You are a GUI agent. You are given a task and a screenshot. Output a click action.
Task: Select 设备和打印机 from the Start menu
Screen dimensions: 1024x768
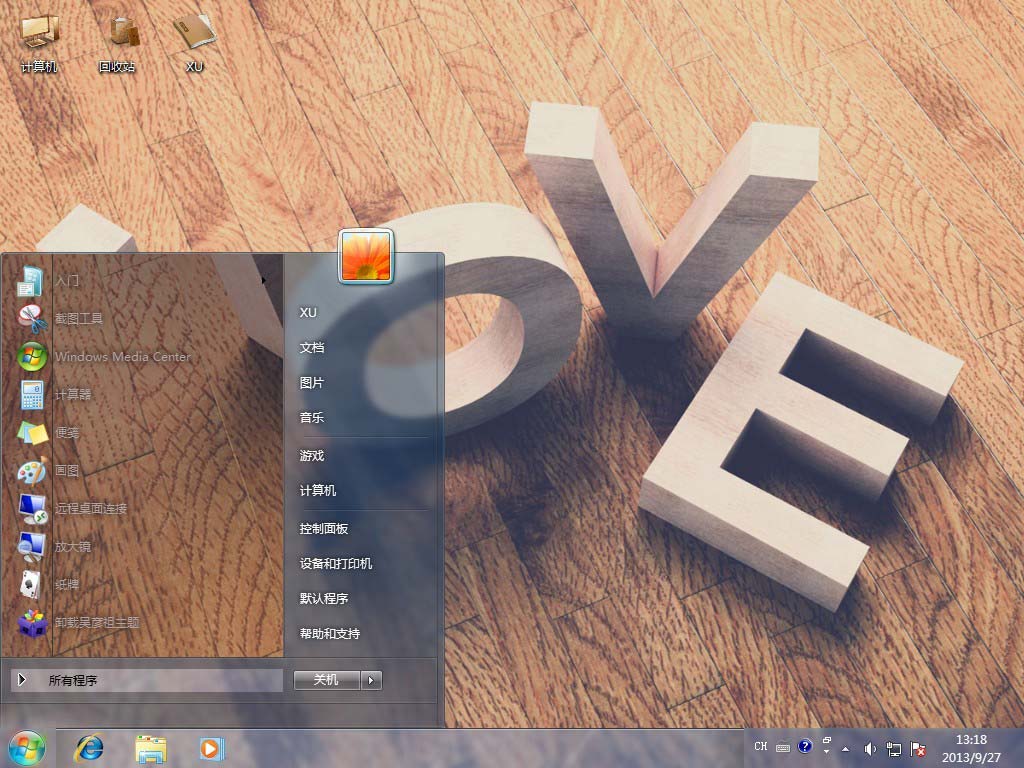(336, 564)
